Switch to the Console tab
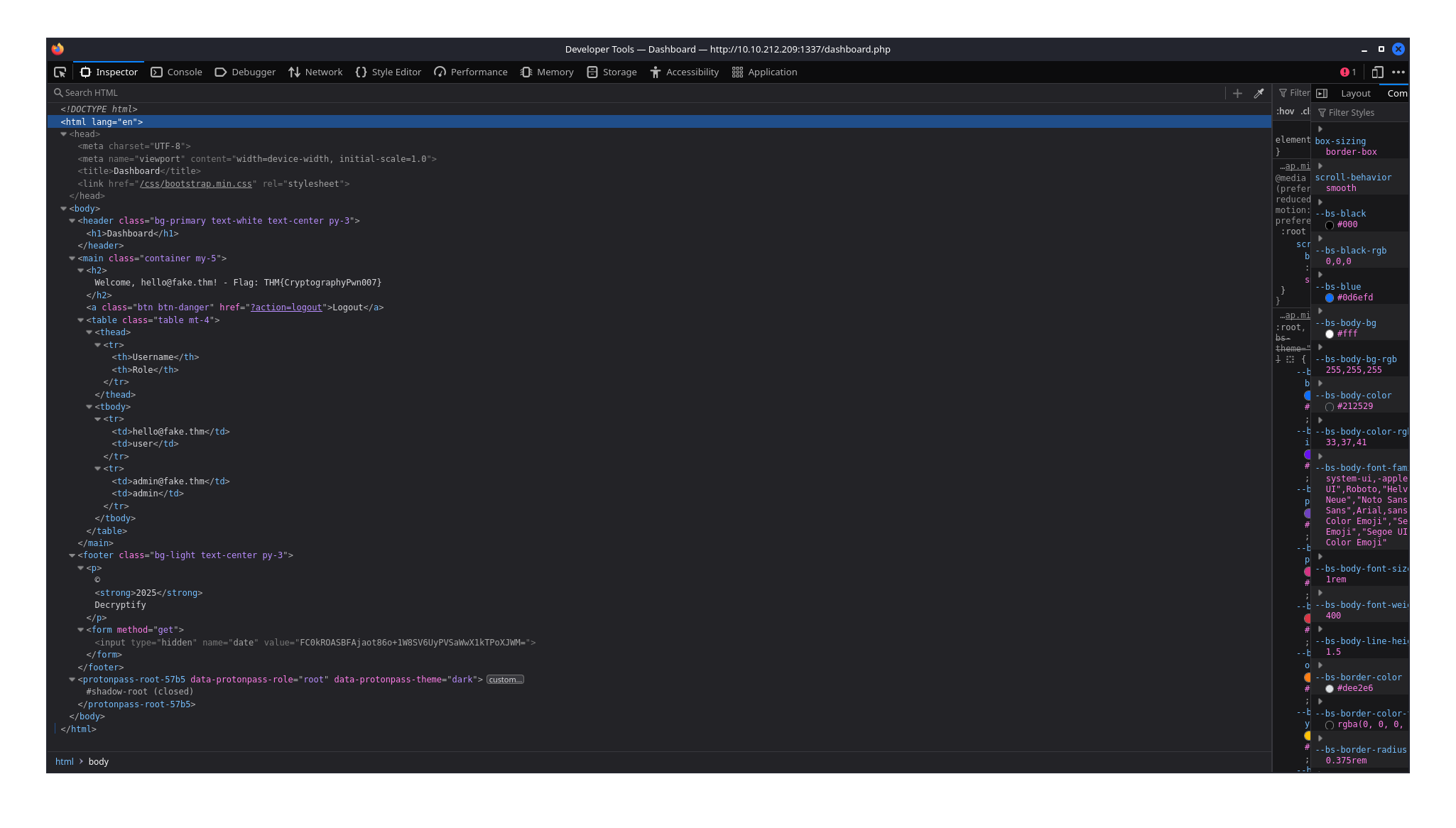1456x828 pixels. [176, 72]
